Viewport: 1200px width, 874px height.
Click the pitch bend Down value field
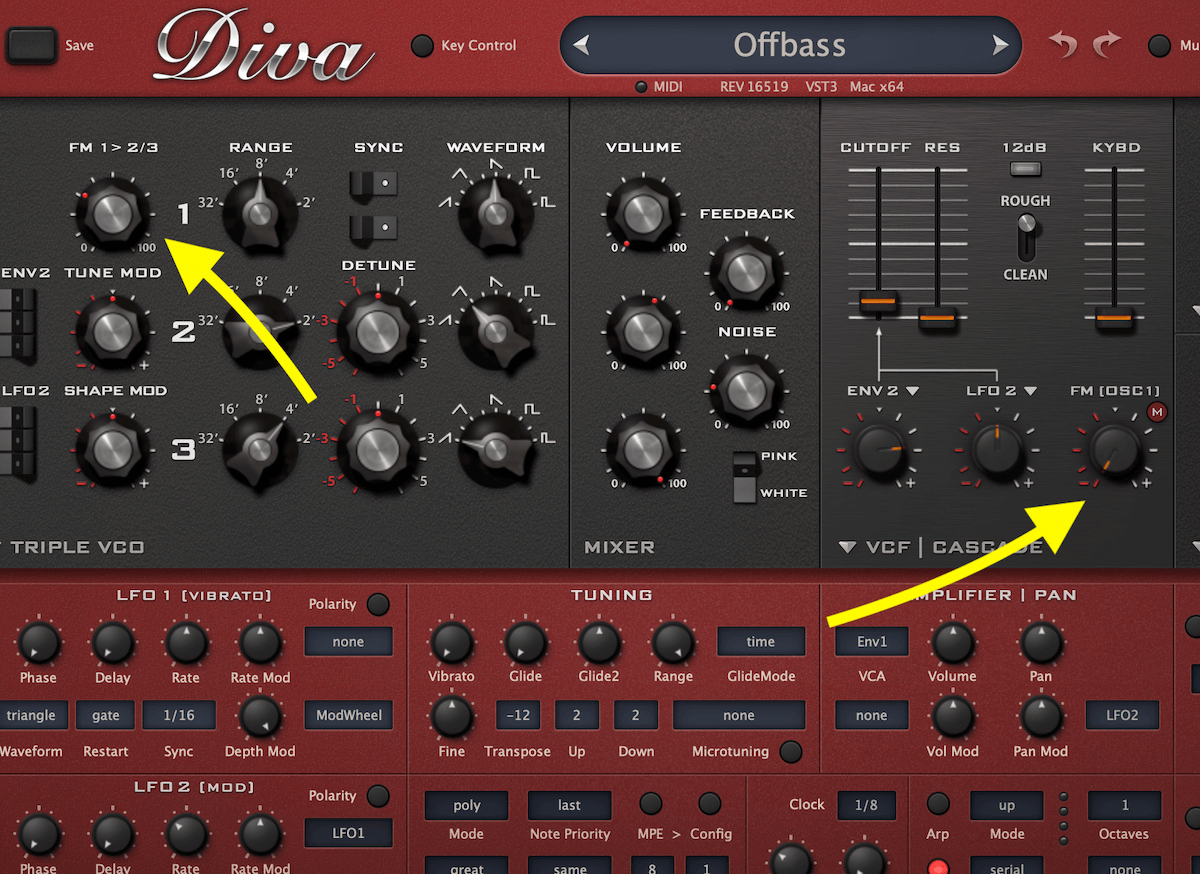pos(636,715)
